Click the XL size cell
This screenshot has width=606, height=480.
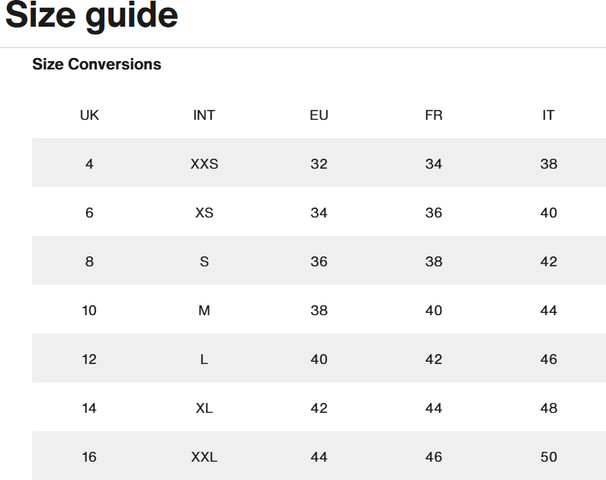pos(204,408)
